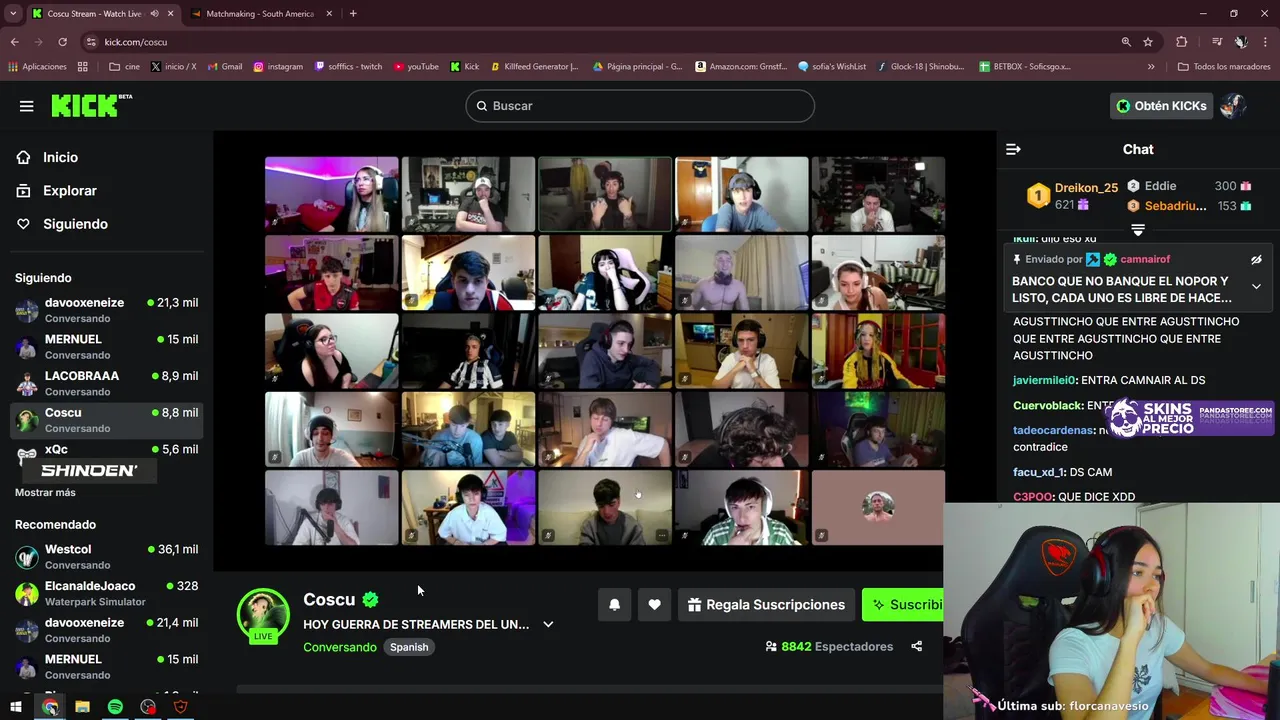1280x720 pixels.
Task: Open Chrome in taskbar
Action: 50,707
